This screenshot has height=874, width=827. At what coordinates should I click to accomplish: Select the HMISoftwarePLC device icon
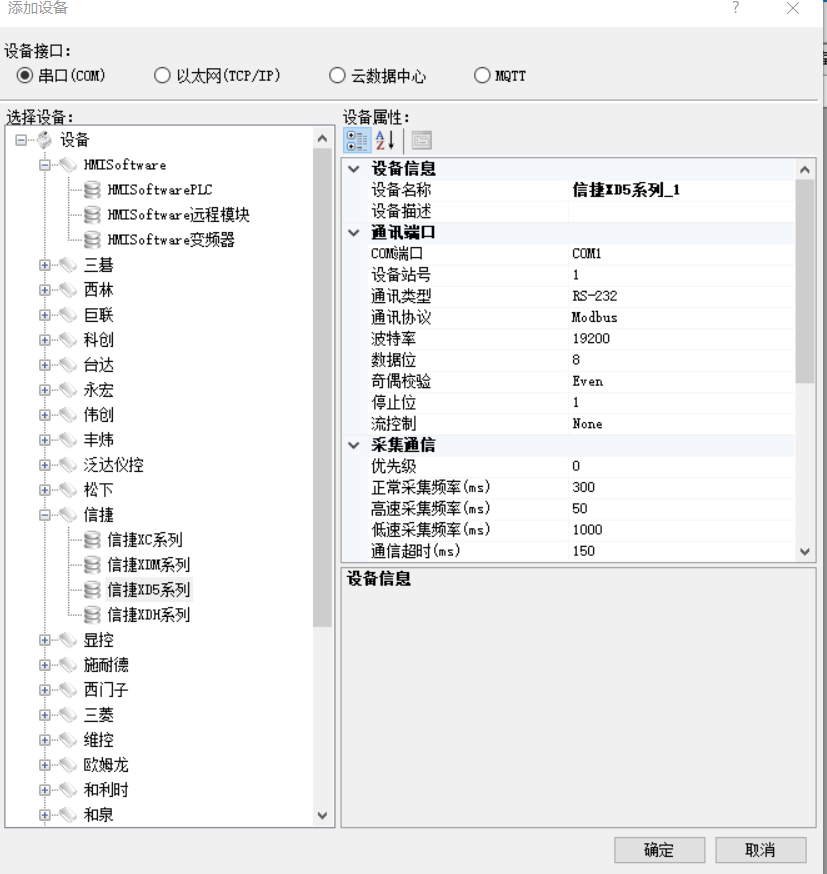click(92, 190)
